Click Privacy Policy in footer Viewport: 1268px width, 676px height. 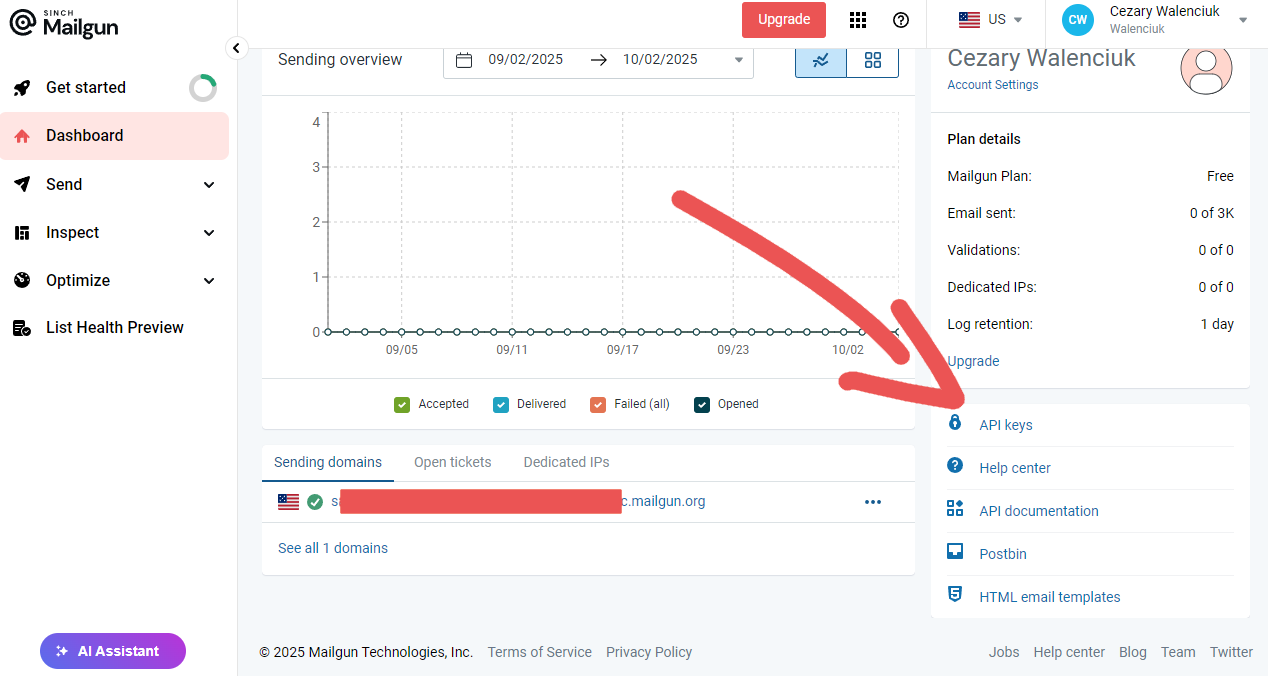click(649, 652)
